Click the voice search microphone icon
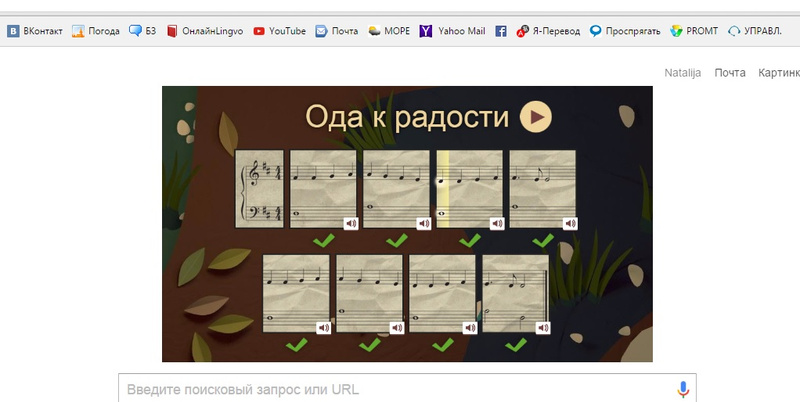This screenshot has width=800, height=402. point(683,389)
